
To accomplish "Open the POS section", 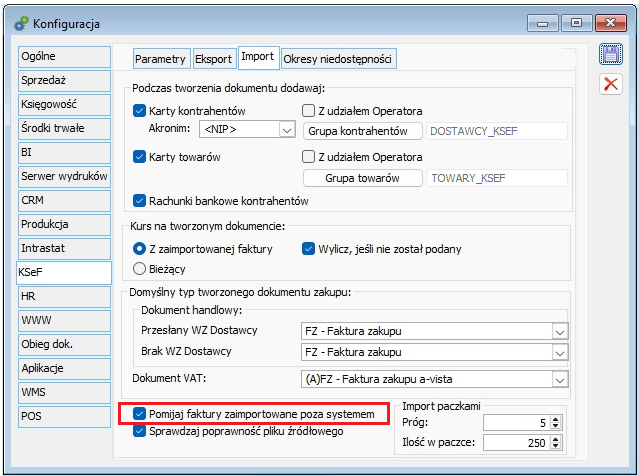I will 64,416.
